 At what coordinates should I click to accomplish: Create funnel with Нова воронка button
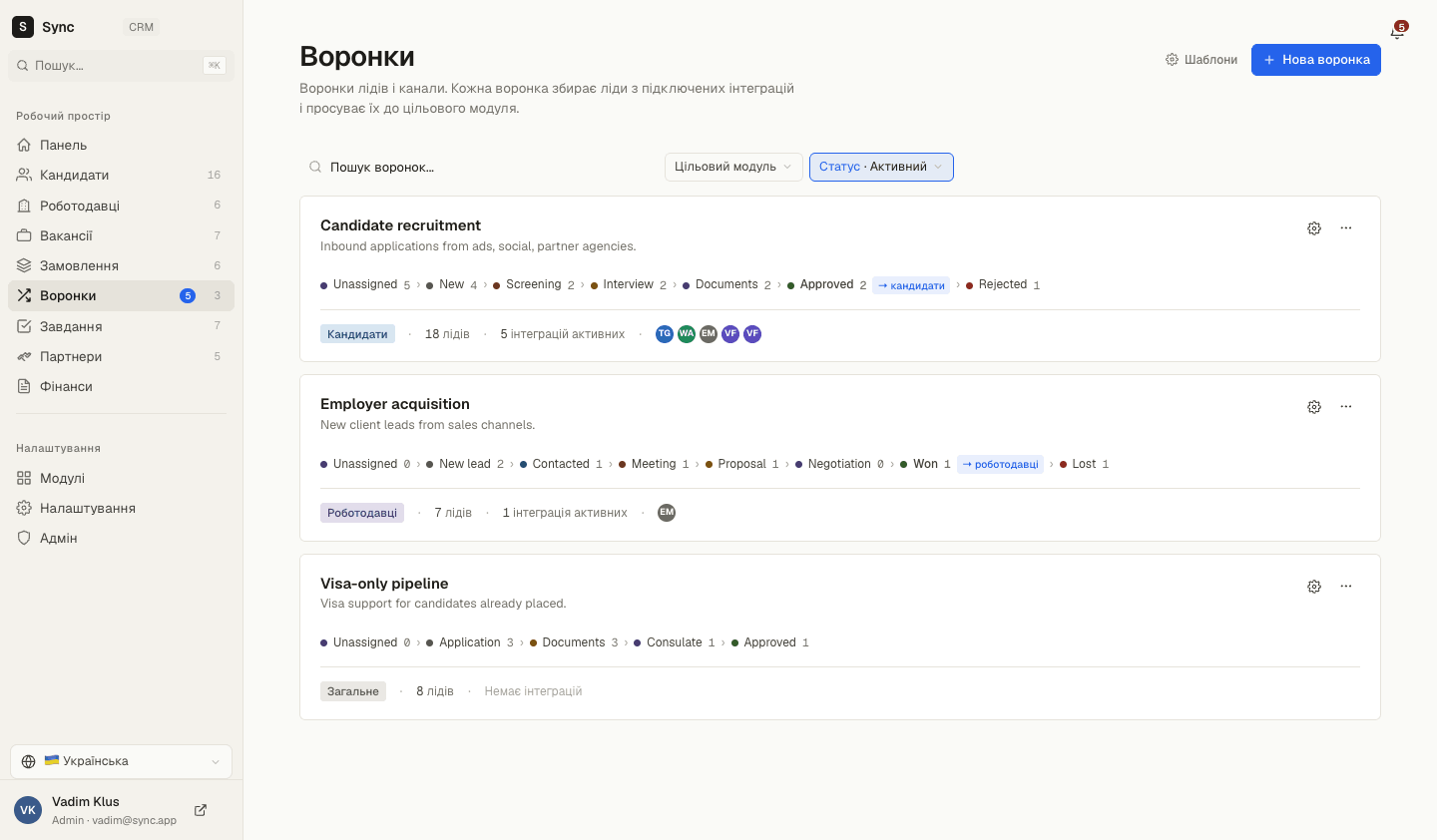click(x=1316, y=60)
